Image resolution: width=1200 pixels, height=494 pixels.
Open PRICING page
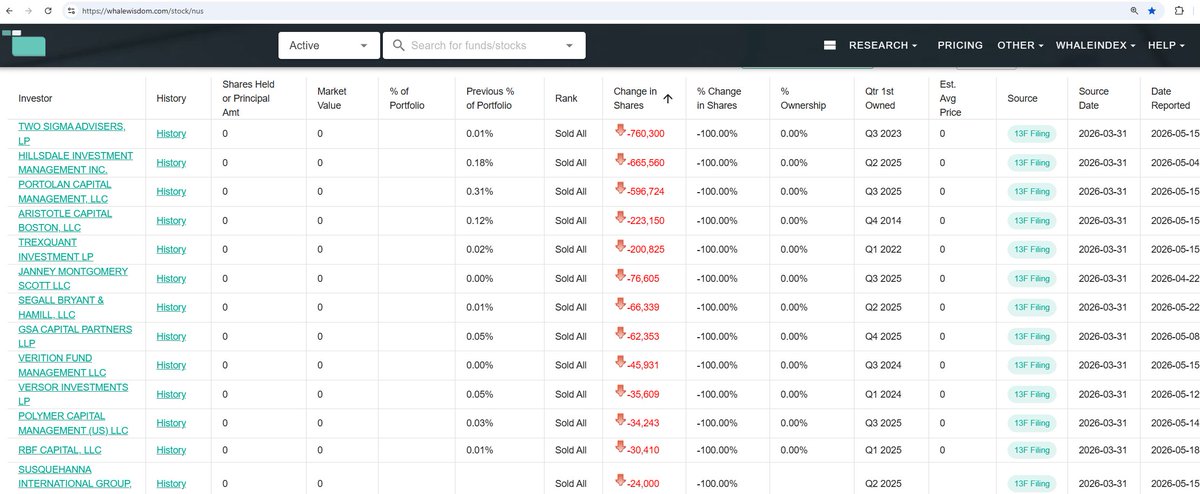click(960, 45)
